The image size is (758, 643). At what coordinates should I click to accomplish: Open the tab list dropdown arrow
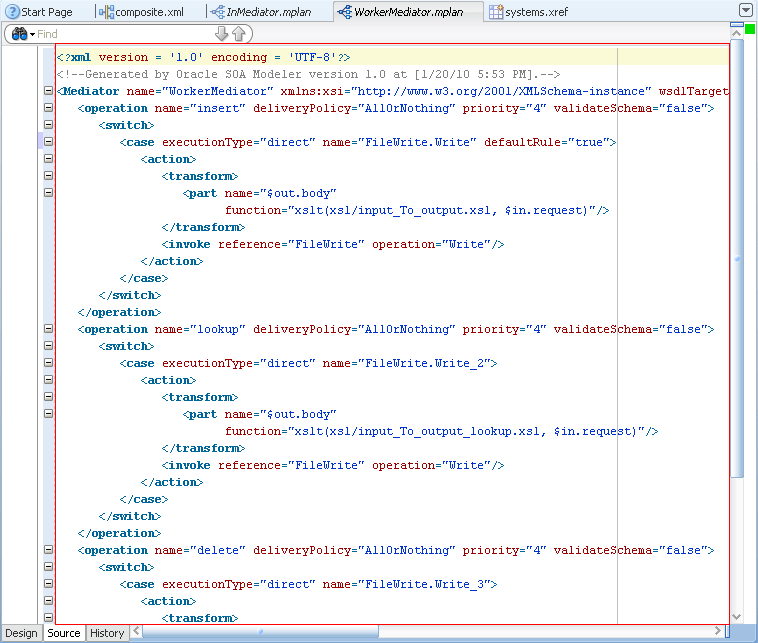(x=746, y=10)
